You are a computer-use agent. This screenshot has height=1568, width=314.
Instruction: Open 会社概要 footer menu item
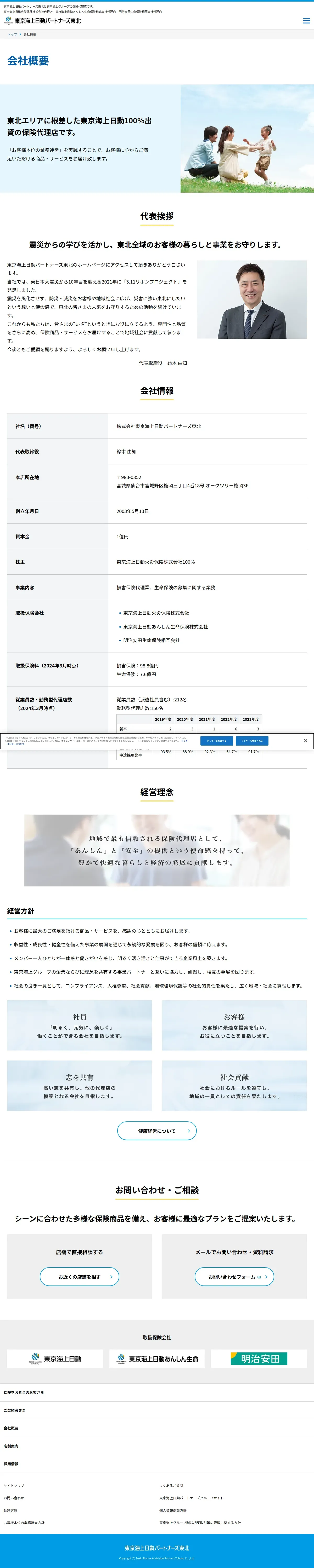(x=157, y=1428)
